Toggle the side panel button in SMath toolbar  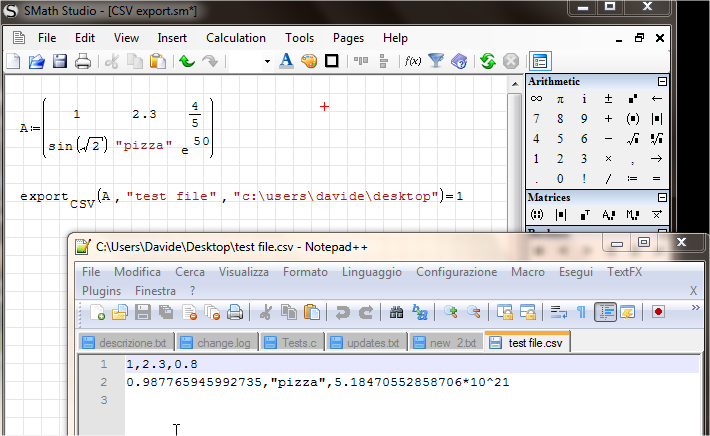(540, 61)
